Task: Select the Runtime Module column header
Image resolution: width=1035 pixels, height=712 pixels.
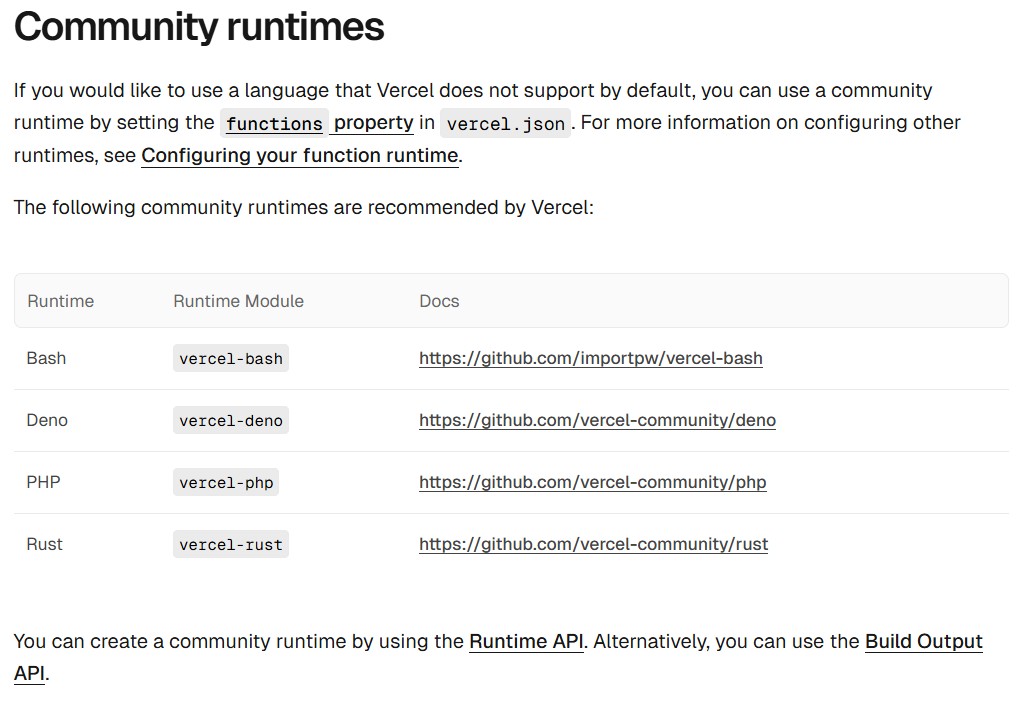Action: coord(238,301)
